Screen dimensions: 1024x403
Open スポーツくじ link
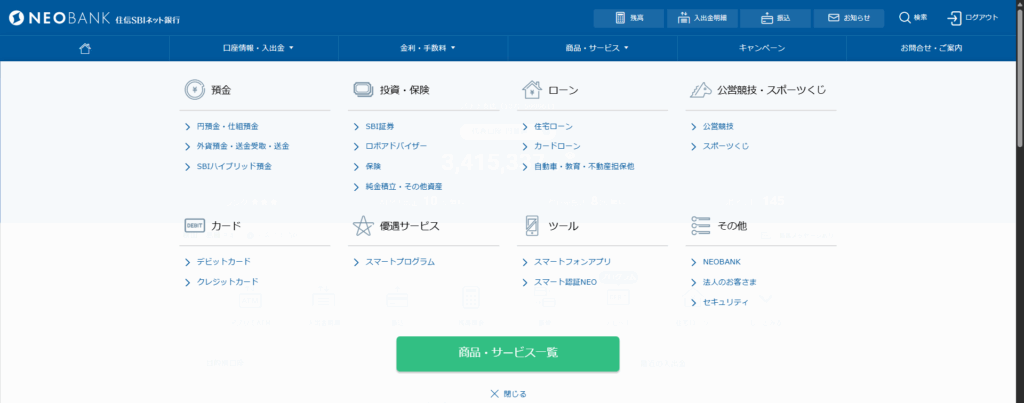[x=726, y=146]
